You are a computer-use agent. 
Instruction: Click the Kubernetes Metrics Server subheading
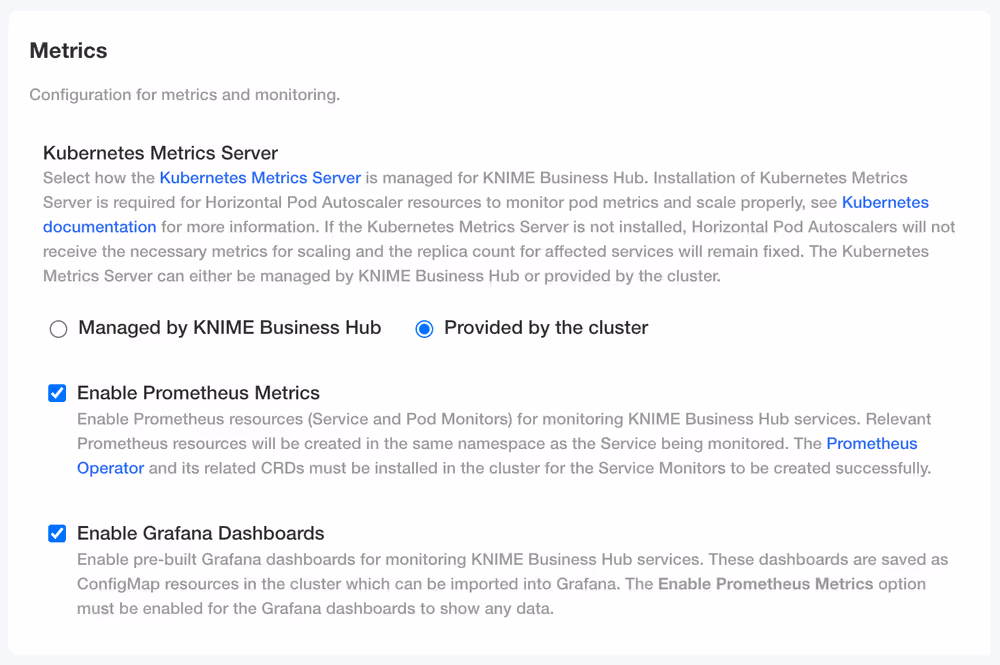160,153
